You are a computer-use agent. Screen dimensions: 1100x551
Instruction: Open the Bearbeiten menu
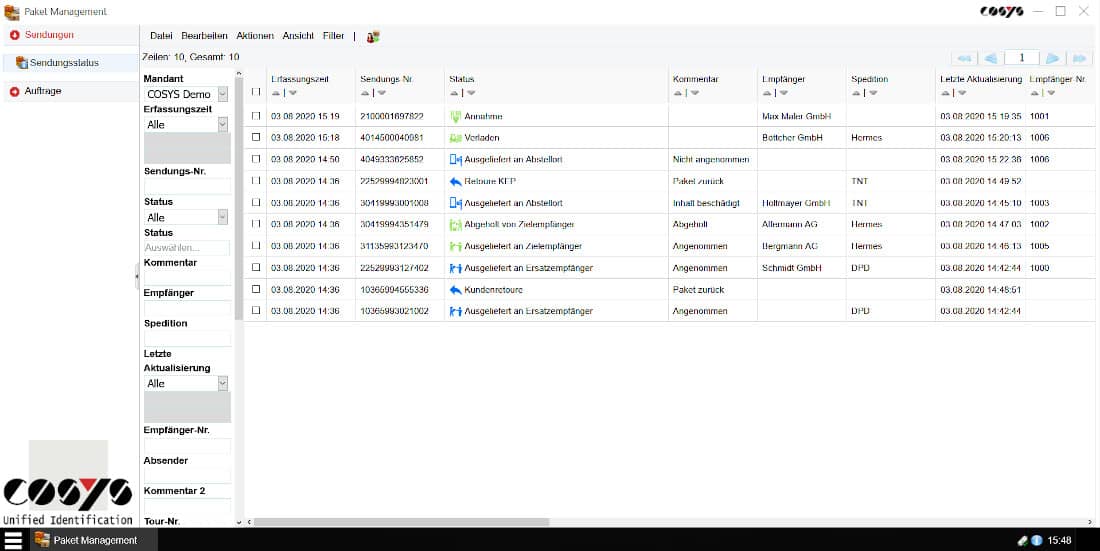[x=204, y=36]
